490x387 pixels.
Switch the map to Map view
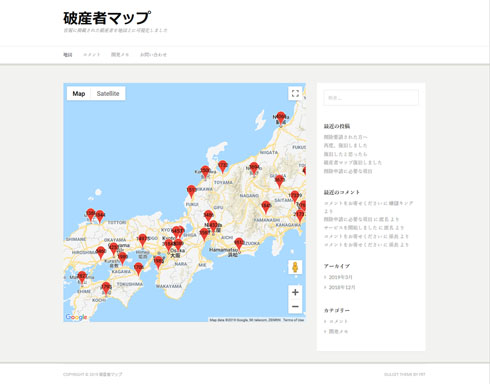[x=79, y=93]
